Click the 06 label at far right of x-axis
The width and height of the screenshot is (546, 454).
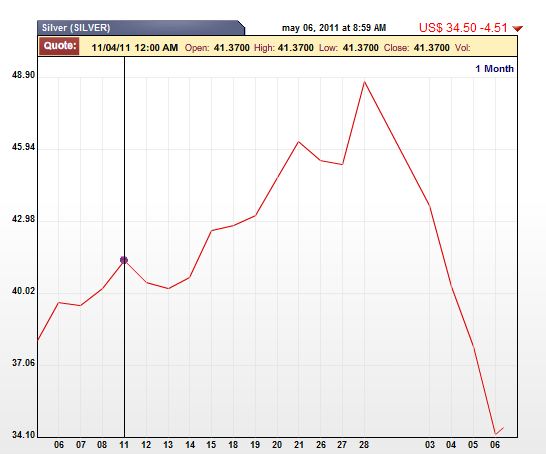click(x=495, y=445)
